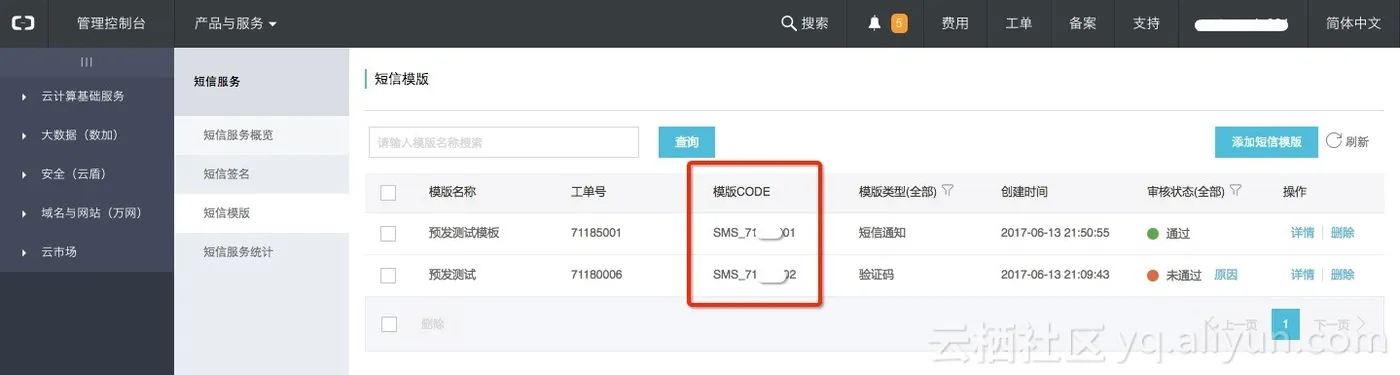Go to page 1 in pagination

click(x=1285, y=324)
